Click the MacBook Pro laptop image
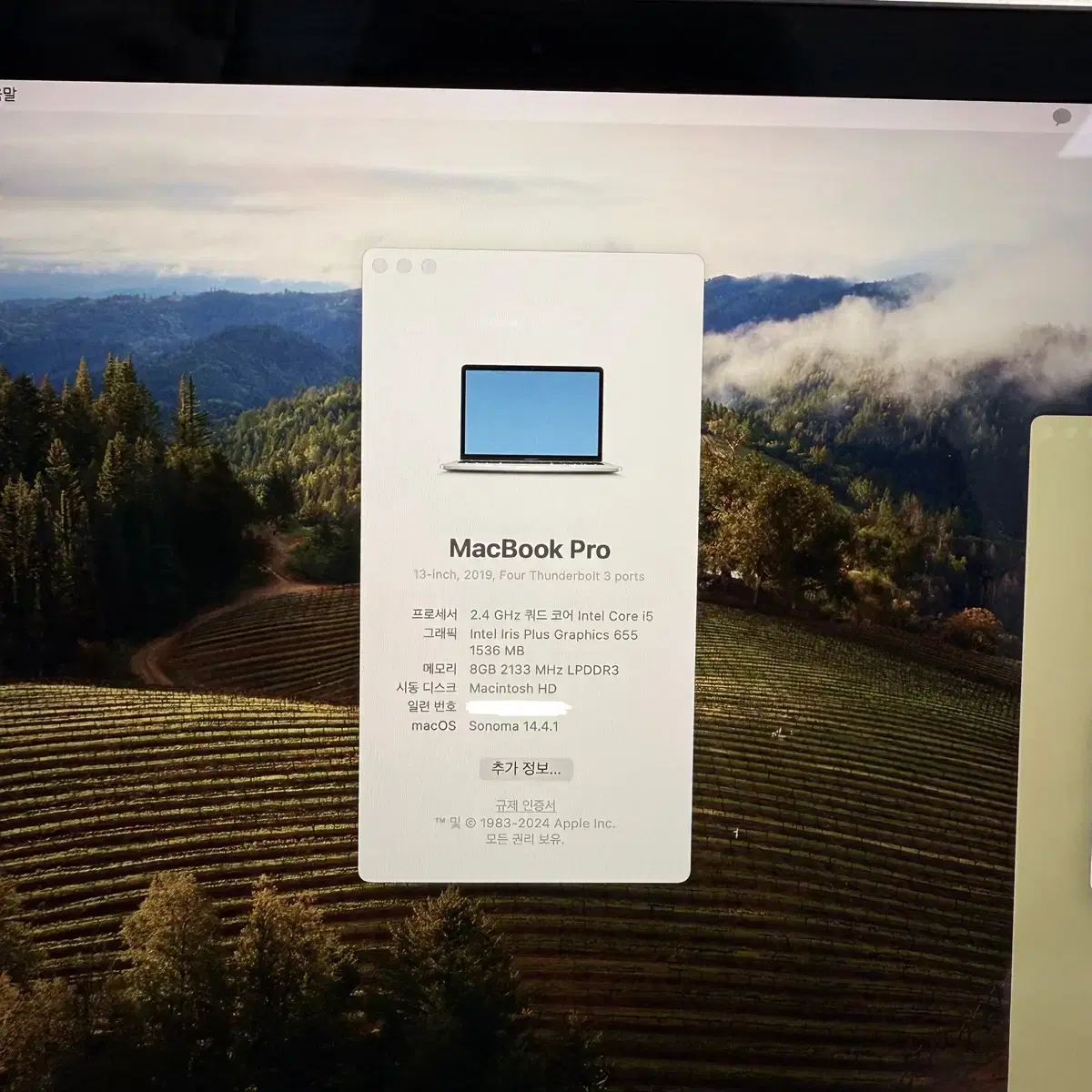This screenshot has height=1092, width=1092. [531, 420]
